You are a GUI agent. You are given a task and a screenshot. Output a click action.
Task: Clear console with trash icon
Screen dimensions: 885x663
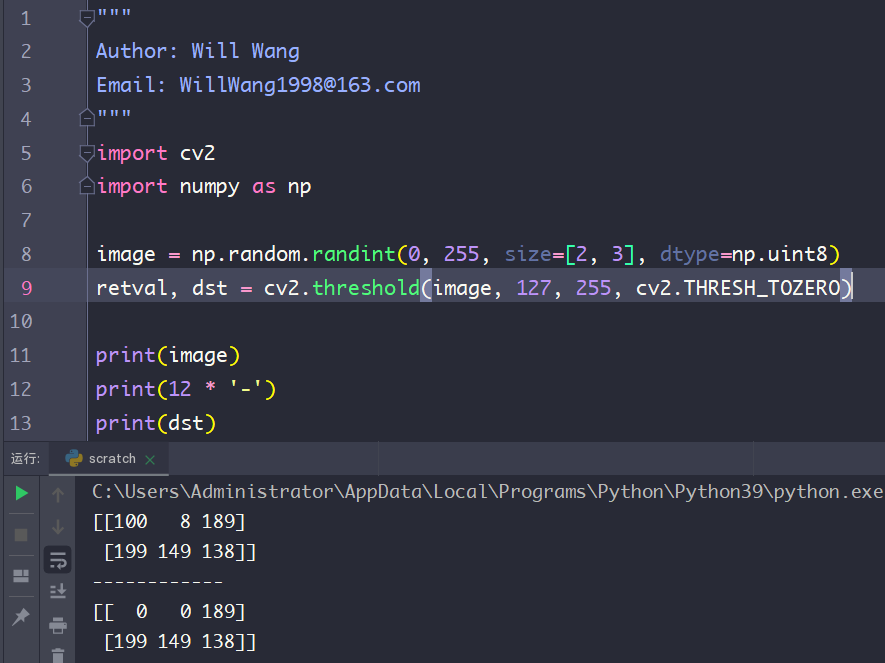58,655
